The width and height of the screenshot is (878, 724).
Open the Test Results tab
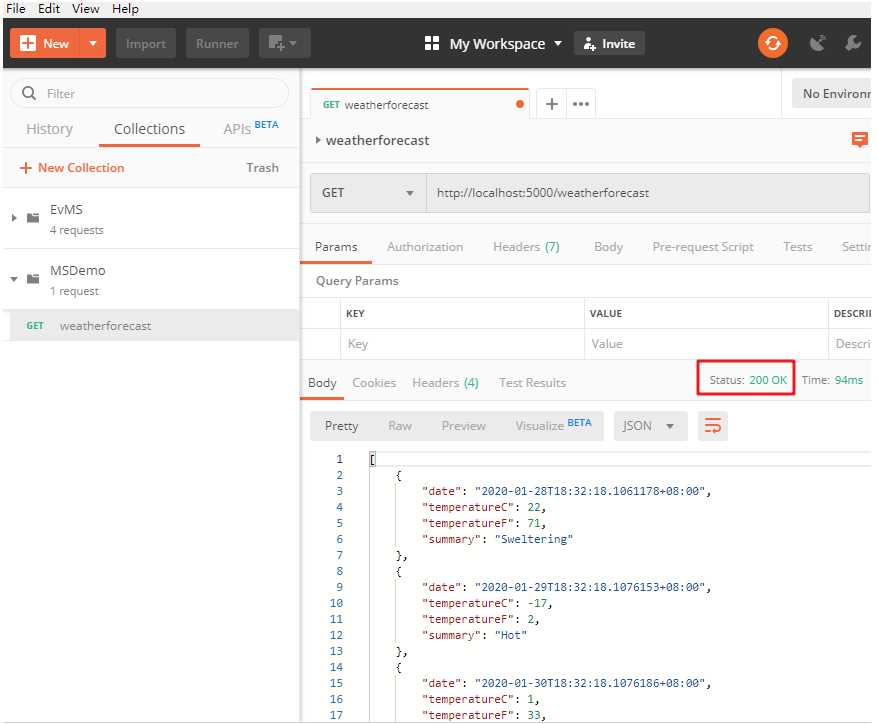533,383
